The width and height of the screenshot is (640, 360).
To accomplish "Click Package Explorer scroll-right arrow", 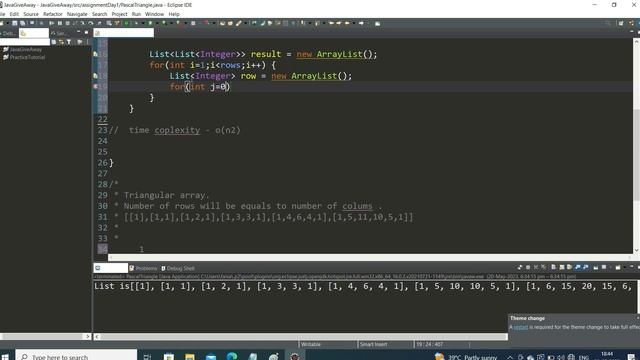I will (88, 336).
